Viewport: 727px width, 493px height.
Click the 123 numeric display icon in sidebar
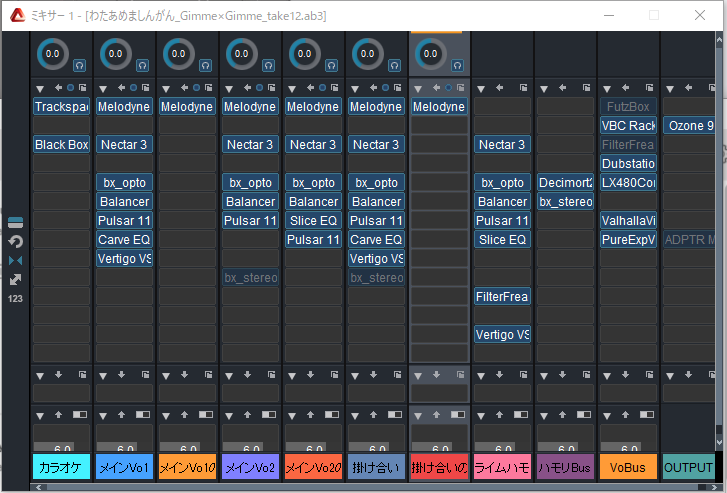pyautogui.click(x=15, y=299)
